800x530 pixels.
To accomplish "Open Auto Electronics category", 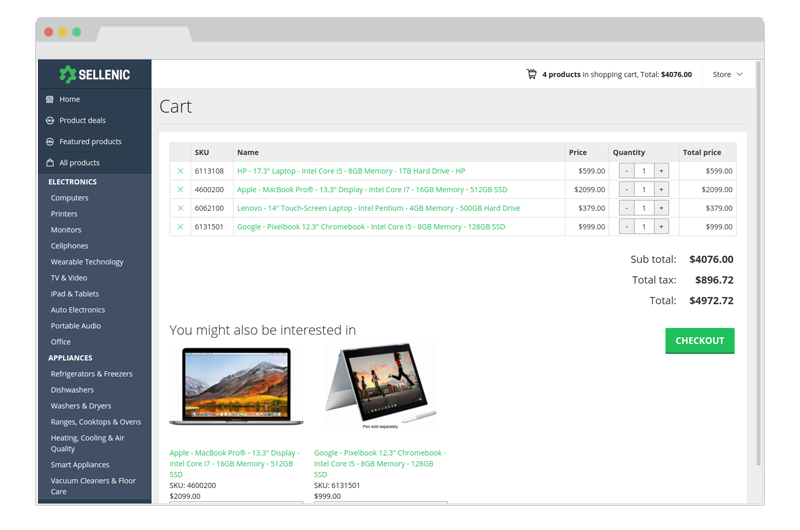I will click(78, 310).
